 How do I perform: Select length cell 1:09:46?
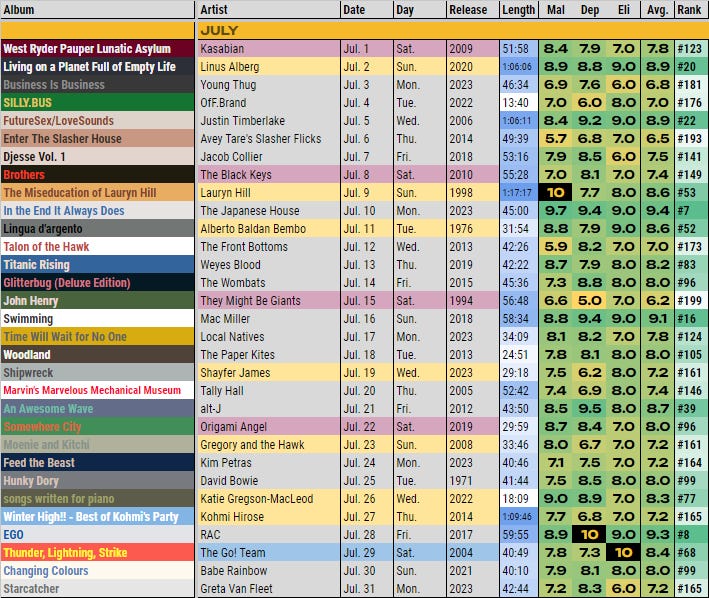click(519, 517)
